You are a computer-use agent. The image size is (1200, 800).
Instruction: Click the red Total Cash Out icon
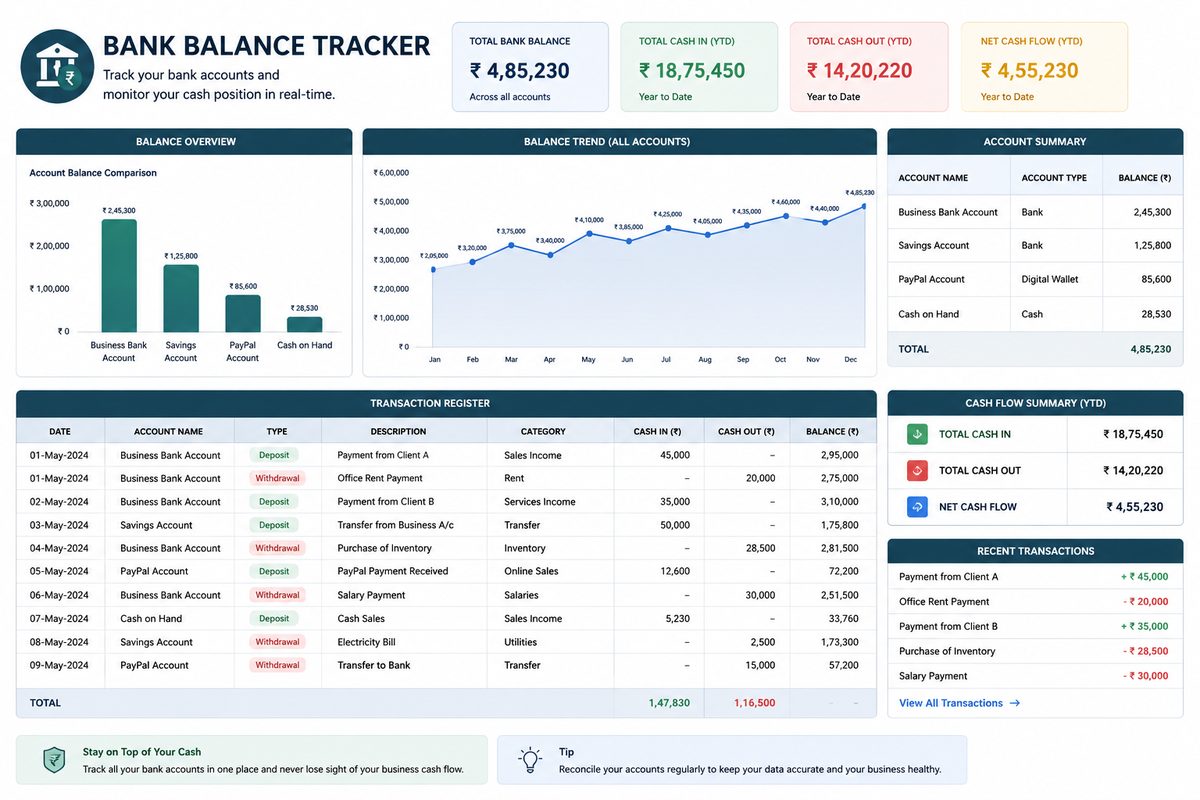[918, 470]
